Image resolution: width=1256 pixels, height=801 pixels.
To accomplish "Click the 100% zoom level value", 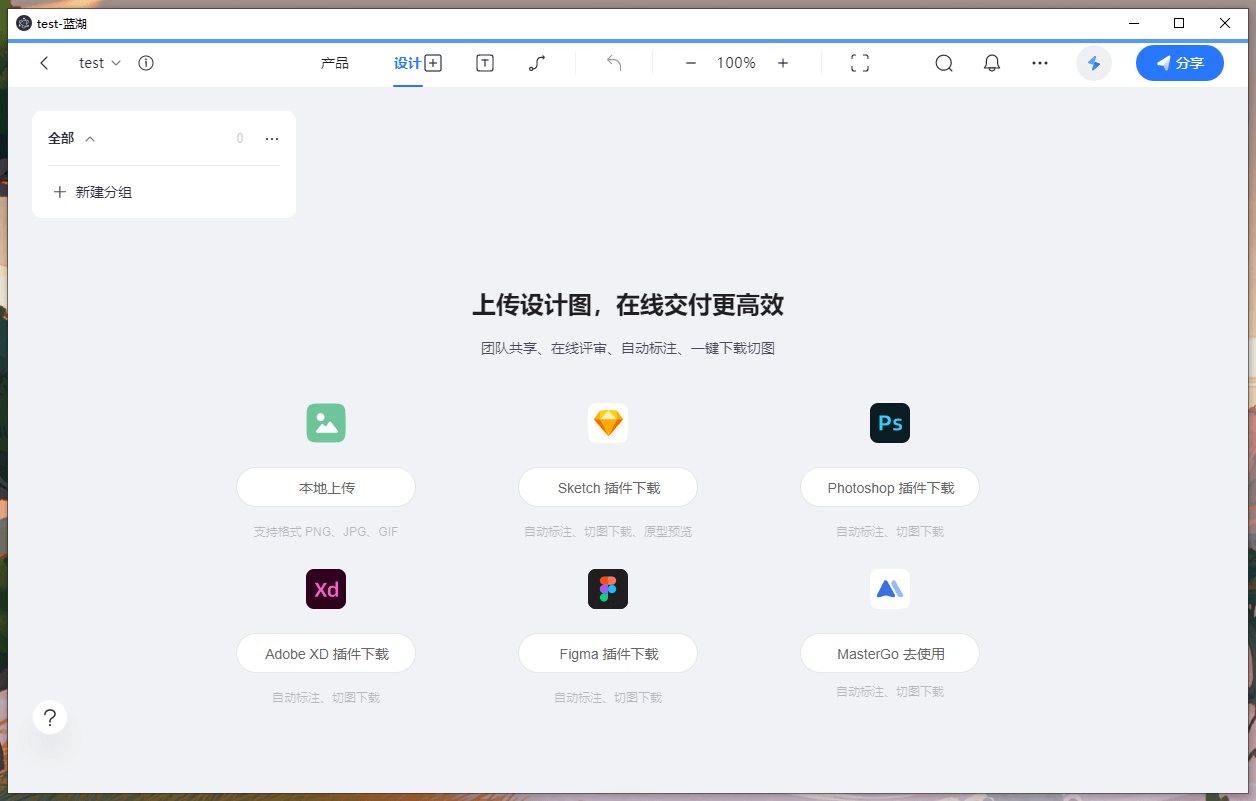I will tap(736, 63).
